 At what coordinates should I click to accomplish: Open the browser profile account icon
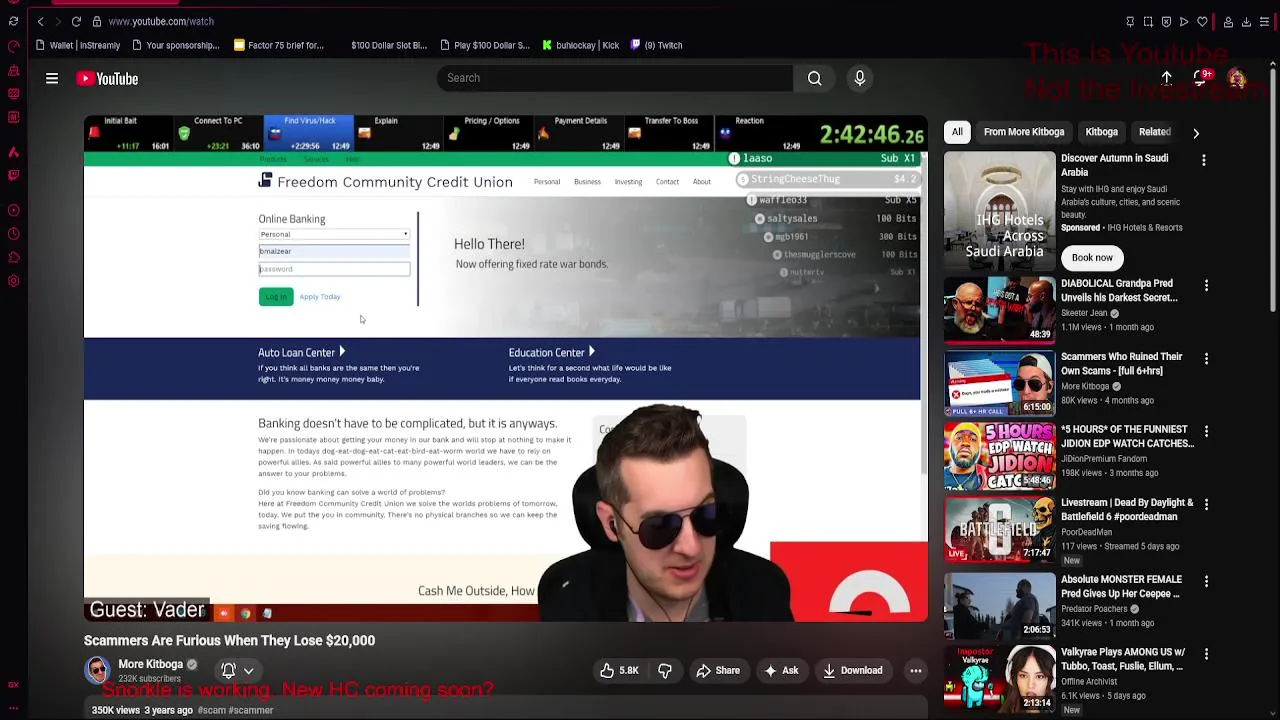click(x=1228, y=21)
